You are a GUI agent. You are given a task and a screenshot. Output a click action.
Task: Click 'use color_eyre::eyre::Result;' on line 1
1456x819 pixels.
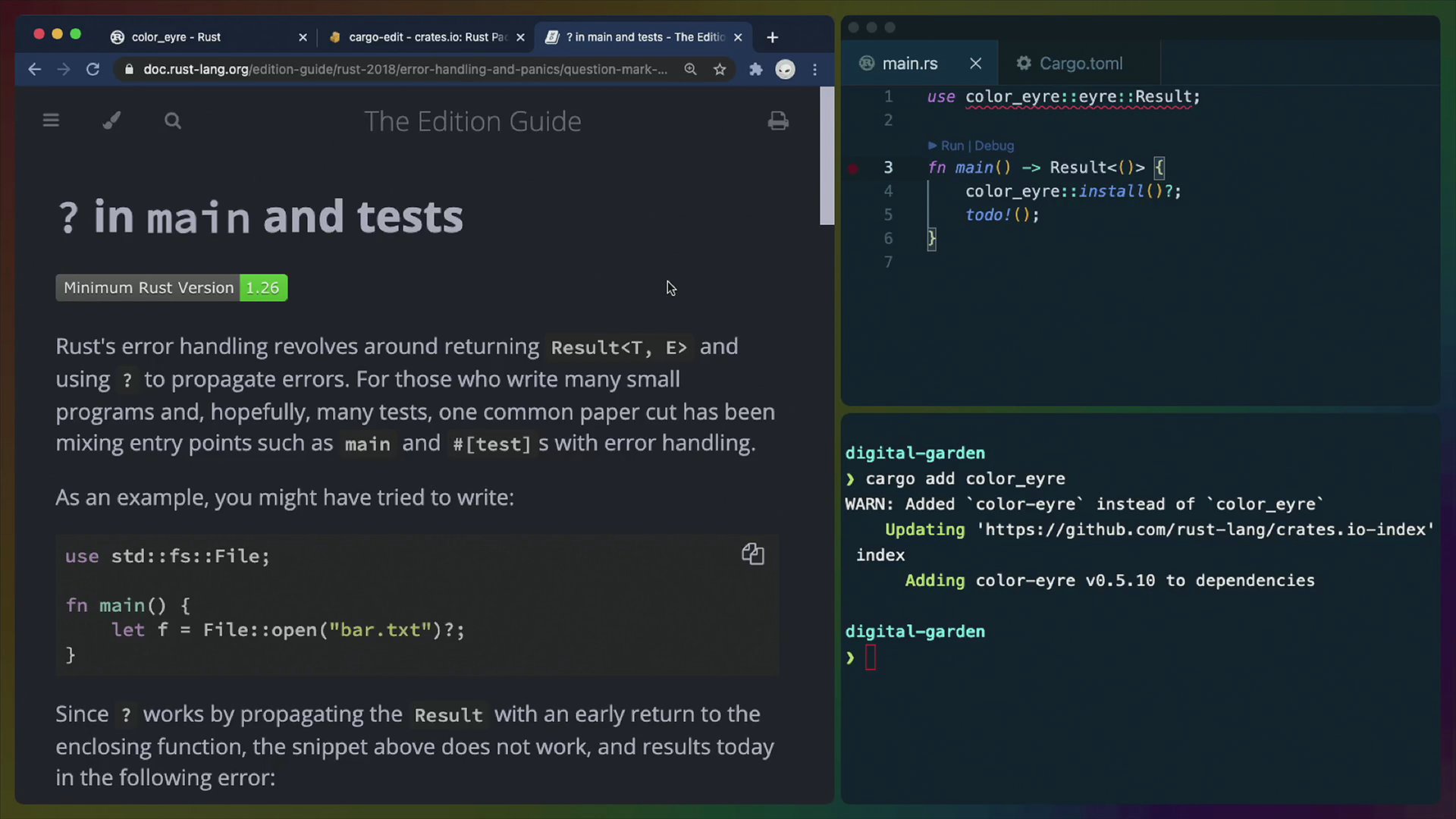click(1063, 97)
